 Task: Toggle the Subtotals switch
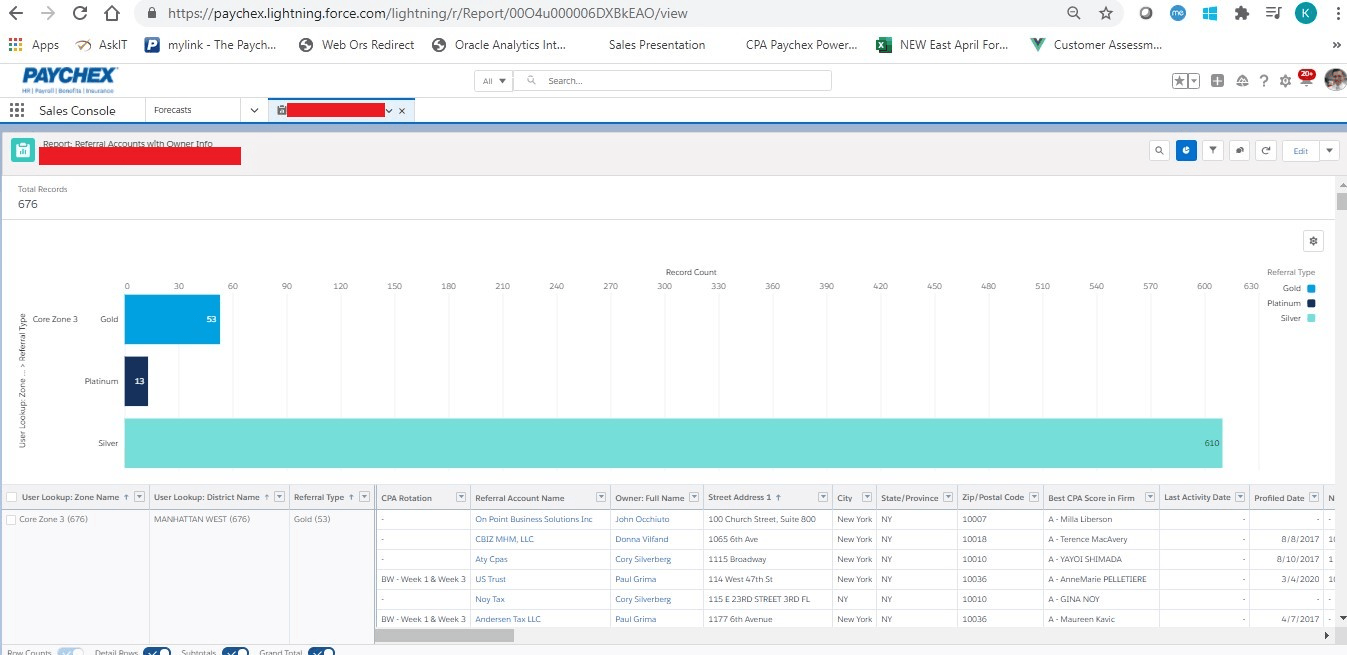coord(235,653)
